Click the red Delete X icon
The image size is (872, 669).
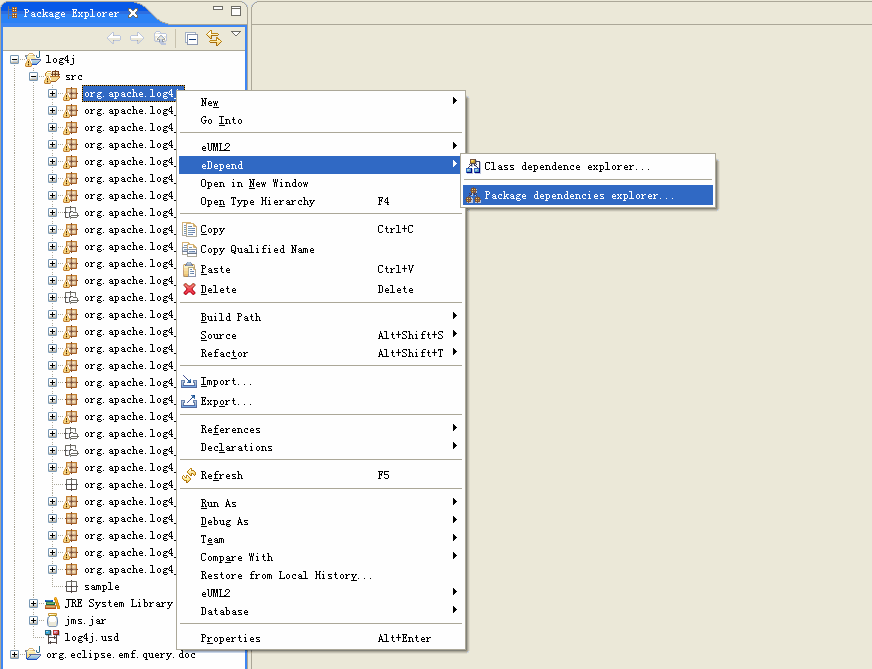click(x=190, y=289)
